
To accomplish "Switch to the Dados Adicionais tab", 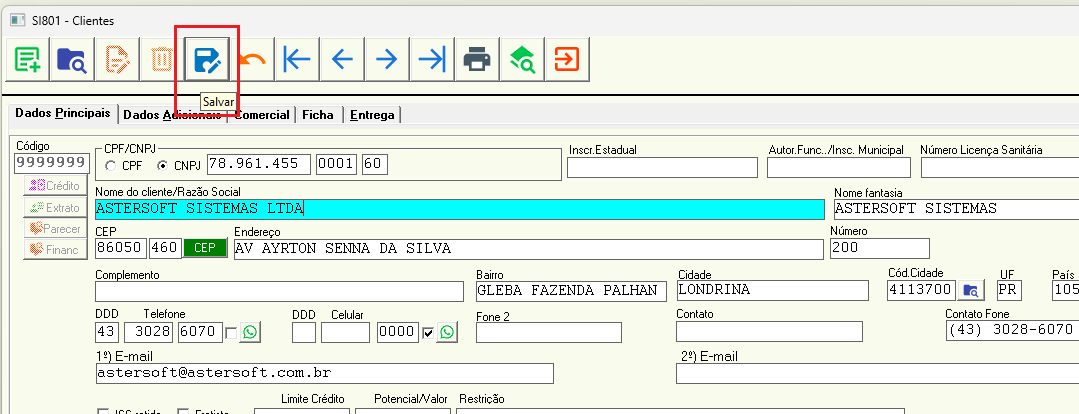I will tap(173, 115).
